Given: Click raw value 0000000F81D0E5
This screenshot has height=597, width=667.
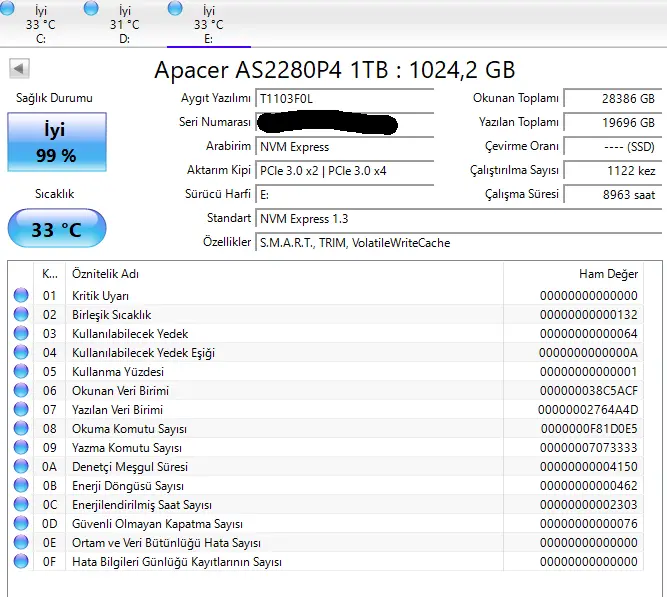Looking at the screenshot, I should tap(589, 429).
